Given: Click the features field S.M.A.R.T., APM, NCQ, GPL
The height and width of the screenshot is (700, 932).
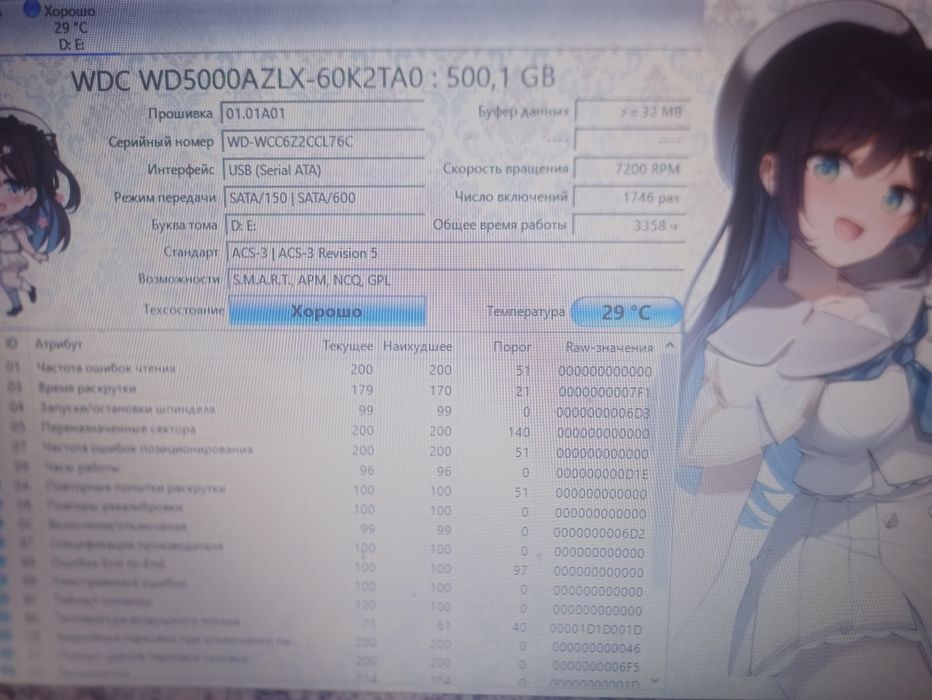Looking at the screenshot, I should point(456,280).
